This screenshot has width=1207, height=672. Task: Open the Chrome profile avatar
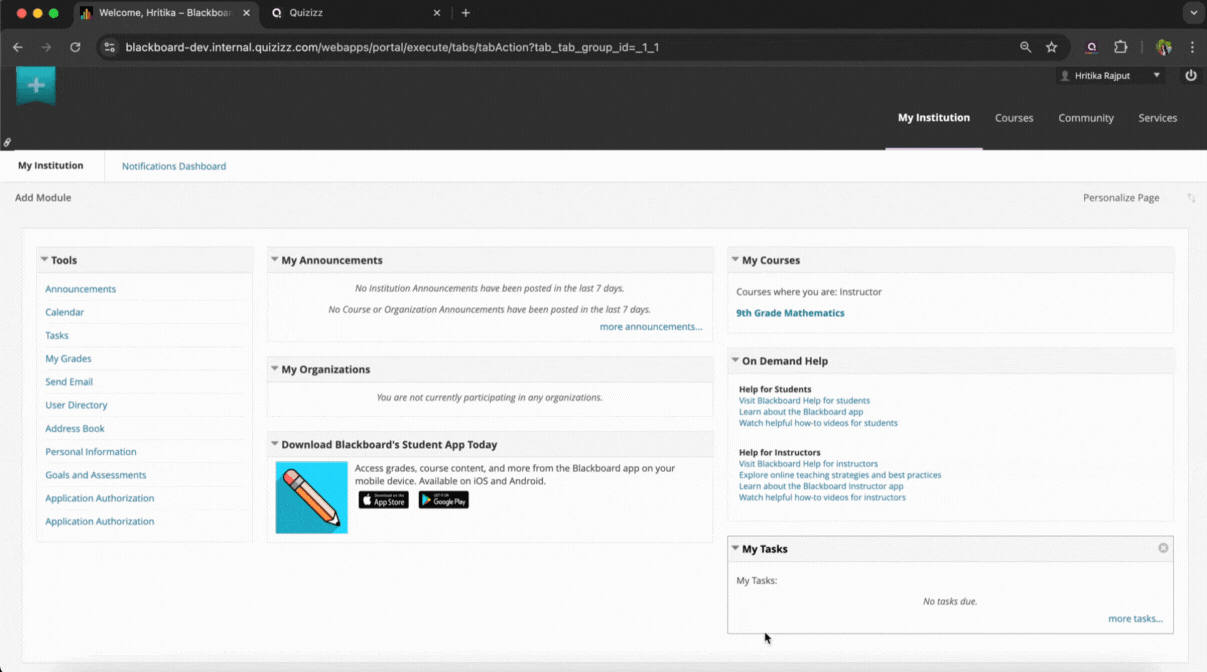coord(1163,47)
